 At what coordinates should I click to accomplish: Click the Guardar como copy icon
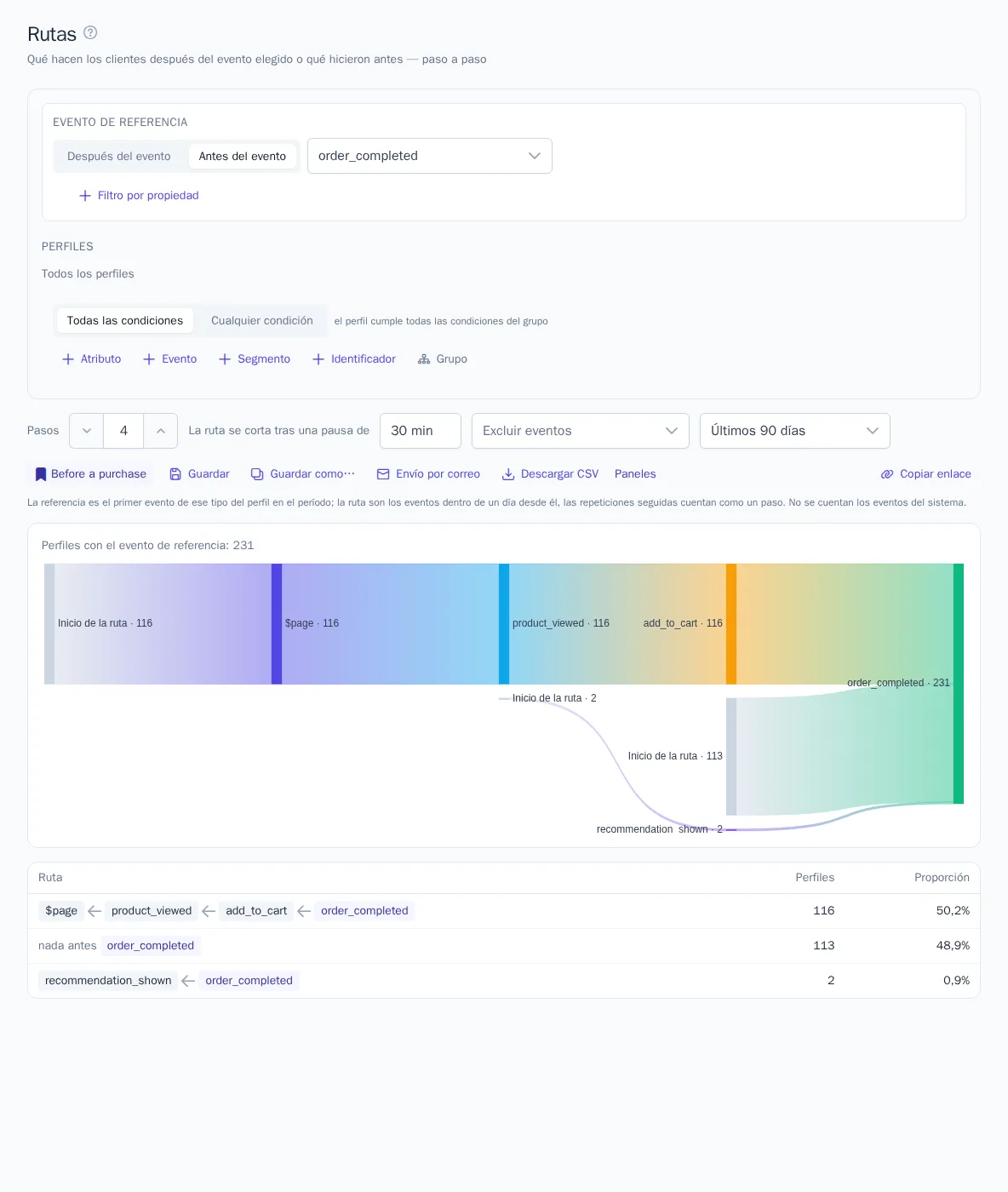(257, 474)
